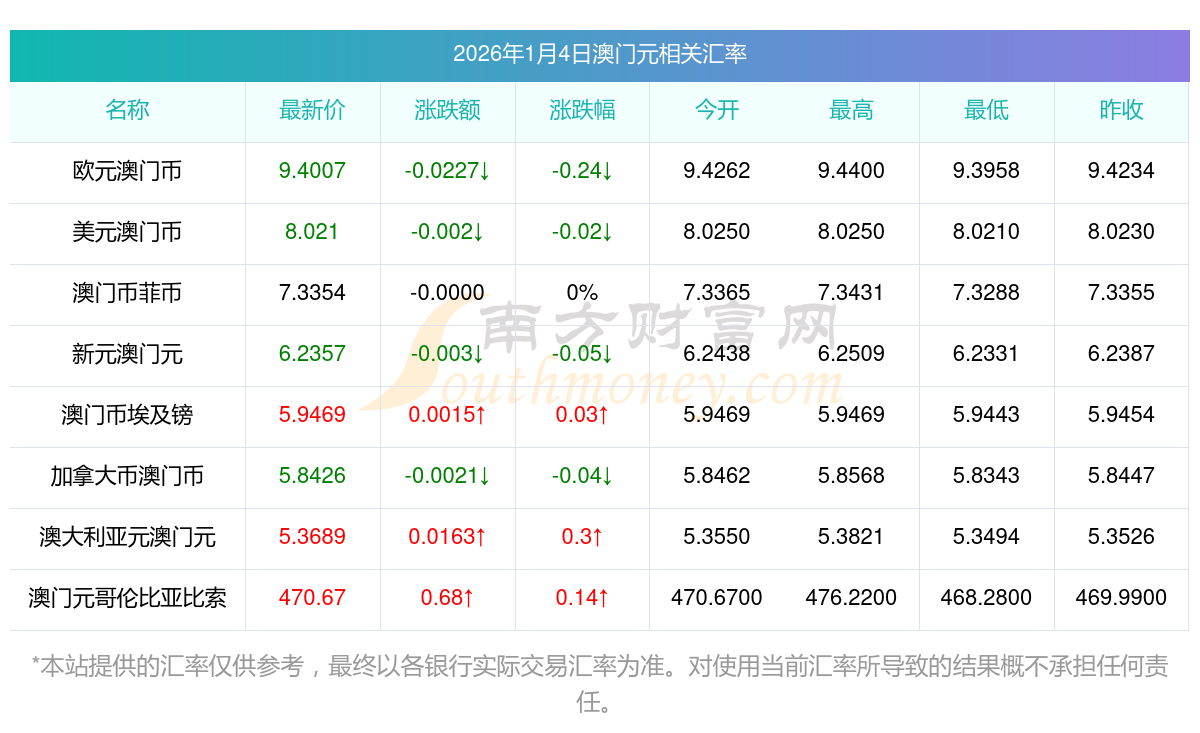
Task: Click change percent 0%
Action: point(582,293)
